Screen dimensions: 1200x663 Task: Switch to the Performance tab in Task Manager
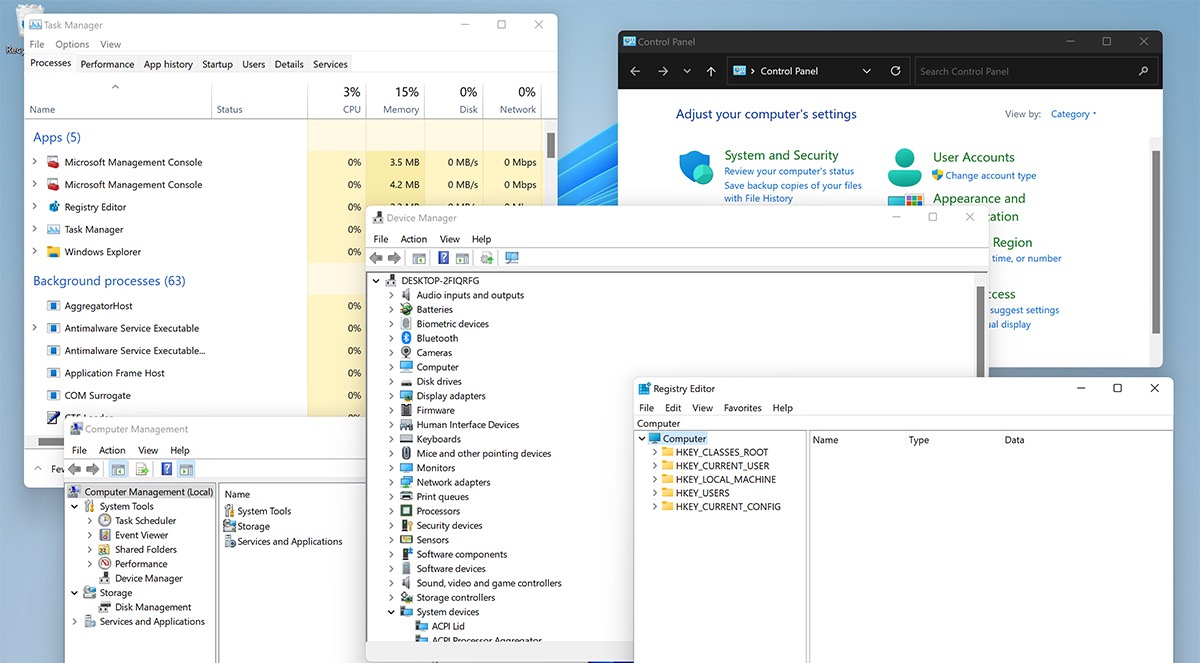coord(107,64)
